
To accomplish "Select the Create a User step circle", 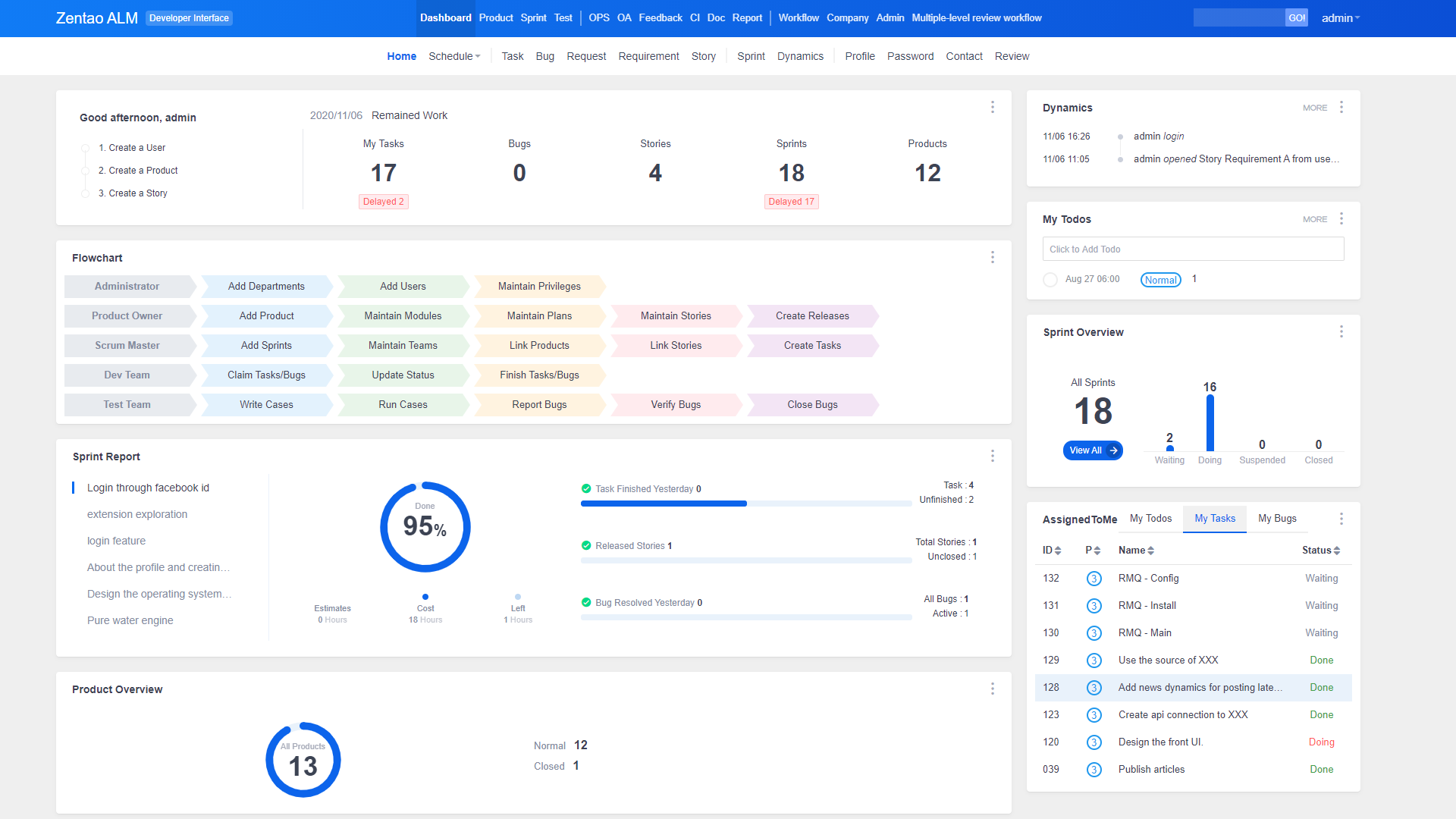I will coord(85,148).
